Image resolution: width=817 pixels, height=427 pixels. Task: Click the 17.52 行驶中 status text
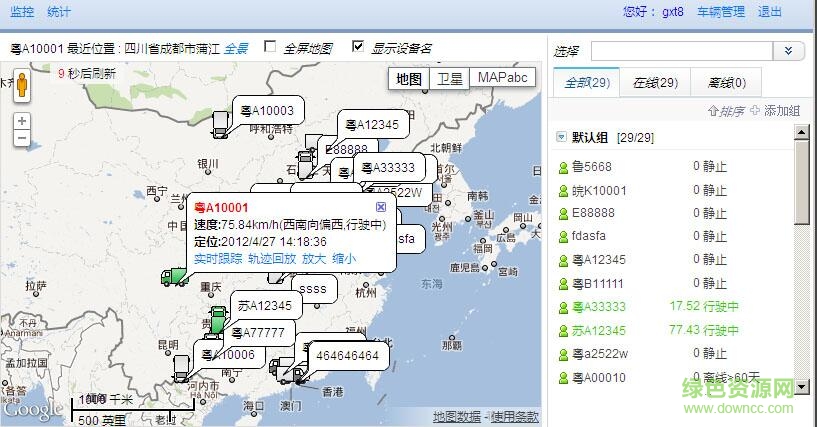[704, 306]
